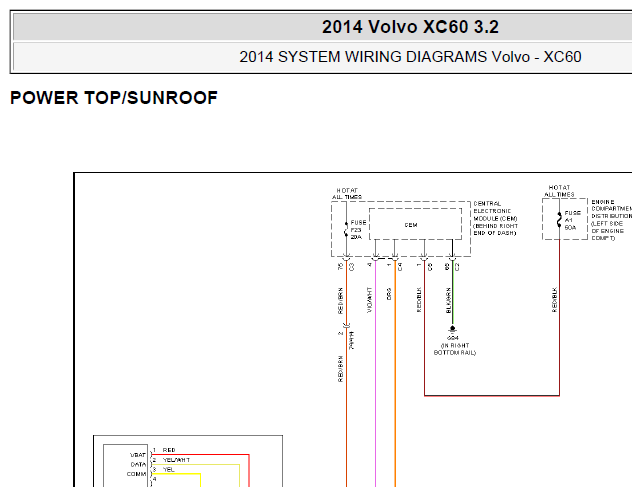
Task: Click the 'C2' connector label
Action: [x=457, y=267]
